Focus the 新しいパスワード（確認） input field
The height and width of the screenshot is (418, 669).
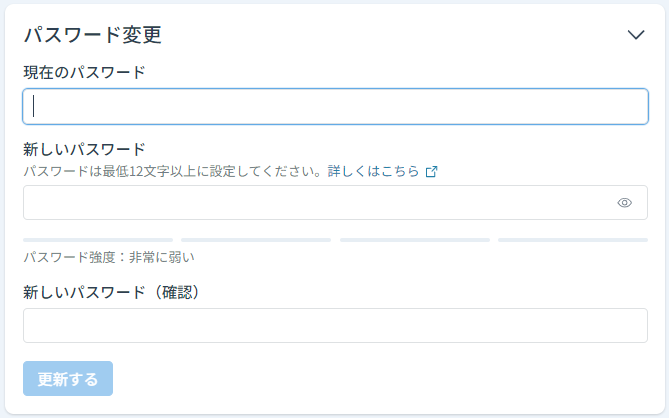point(335,325)
